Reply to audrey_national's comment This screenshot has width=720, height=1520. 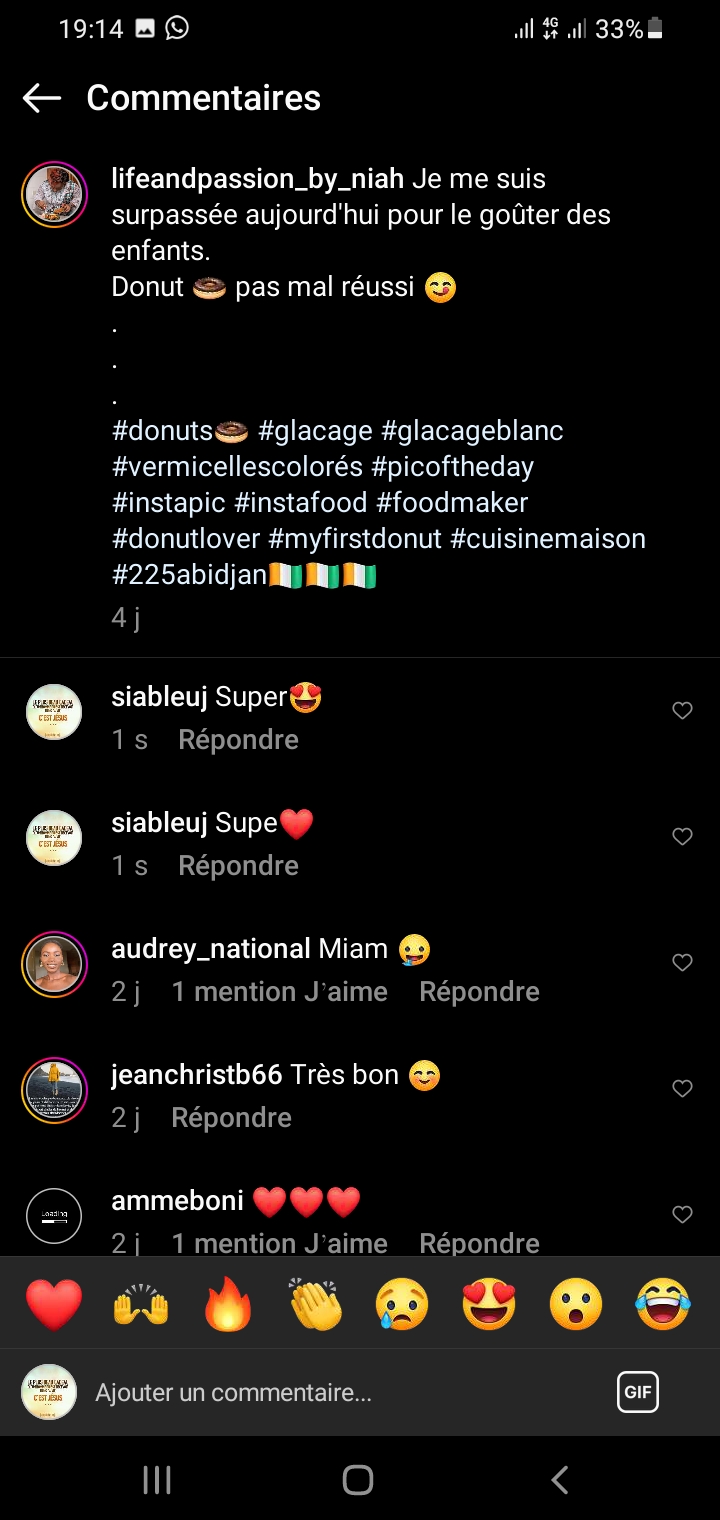(x=479, y=992)
